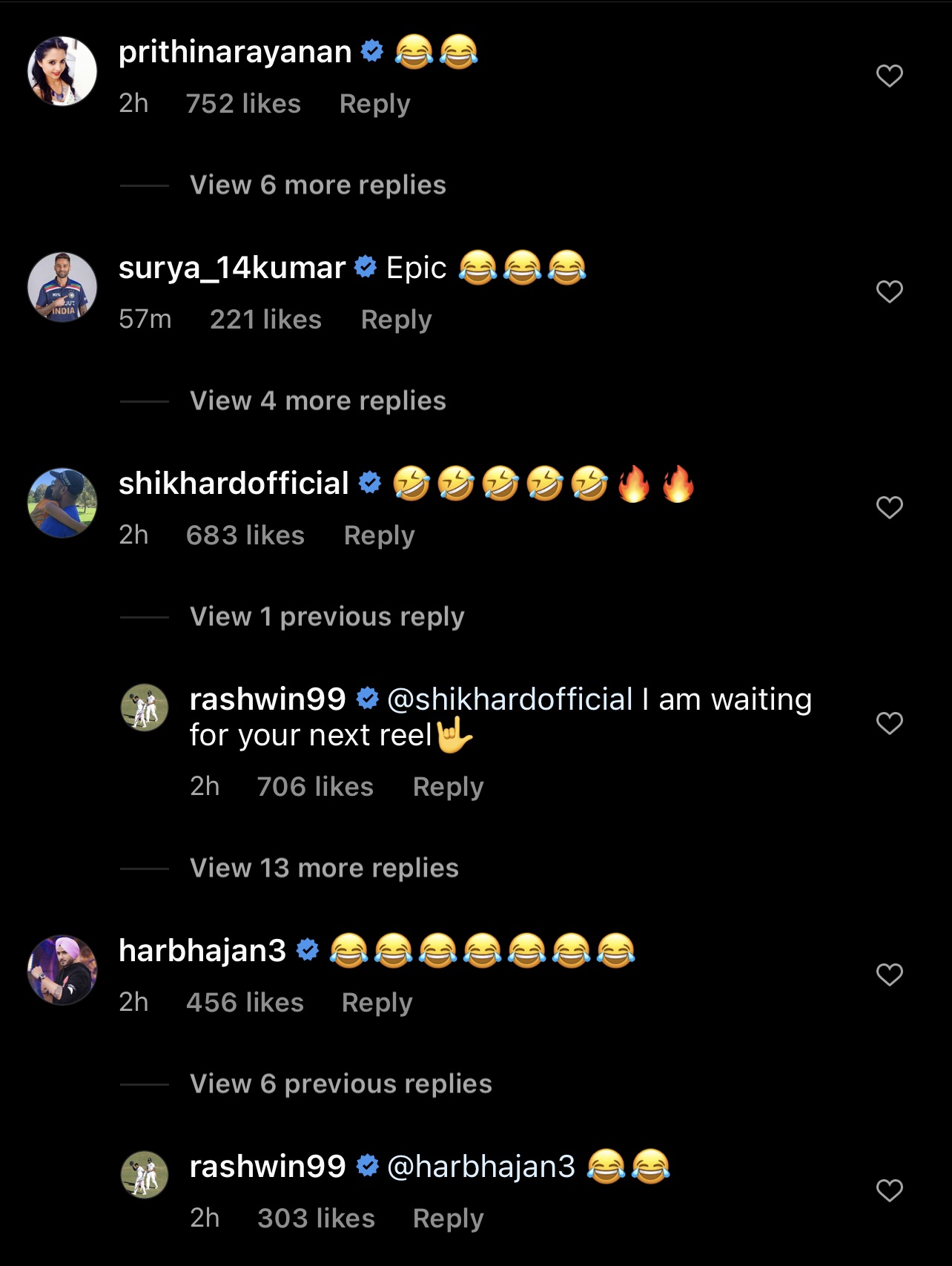Like prithinarayanan's comment with the heart
Screen dimensions: 952x1266
click(889, 76)
